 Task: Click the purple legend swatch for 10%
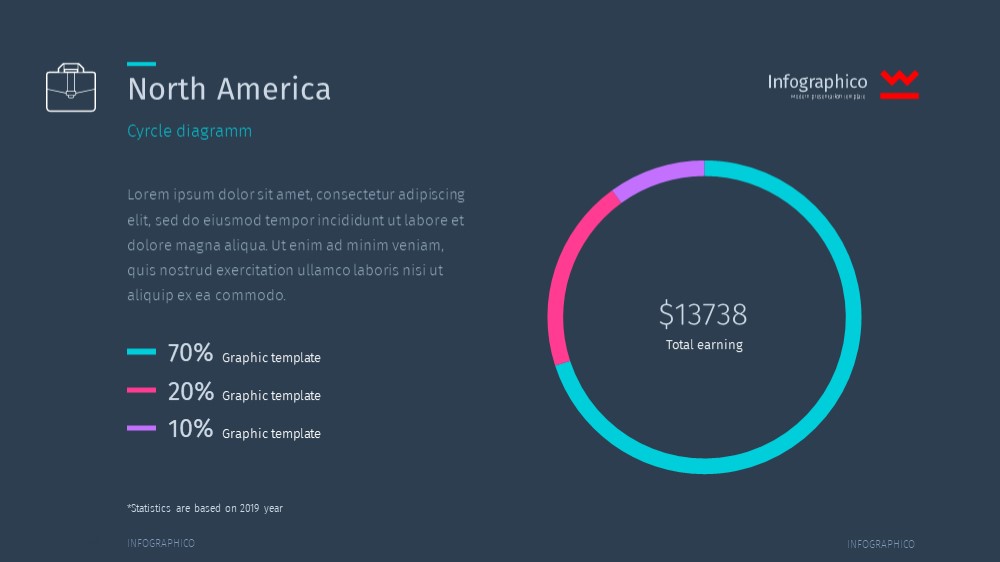[142, 428]
